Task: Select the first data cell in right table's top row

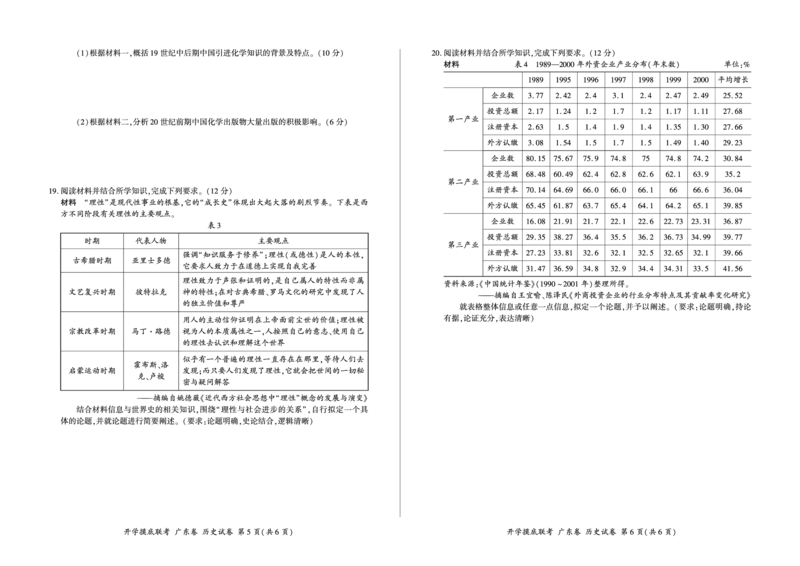Action: (536, 96)
